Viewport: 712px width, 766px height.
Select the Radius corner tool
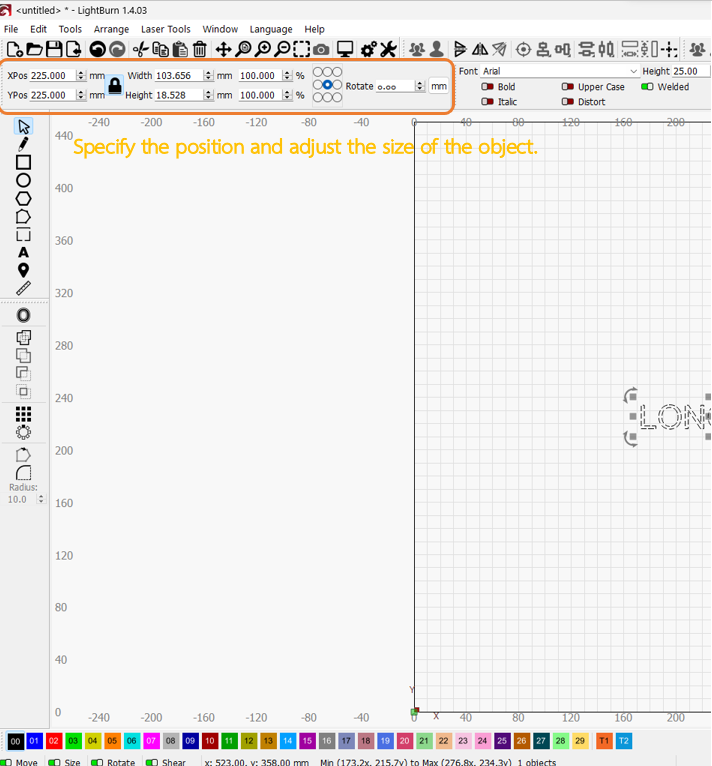coord(23,473)
